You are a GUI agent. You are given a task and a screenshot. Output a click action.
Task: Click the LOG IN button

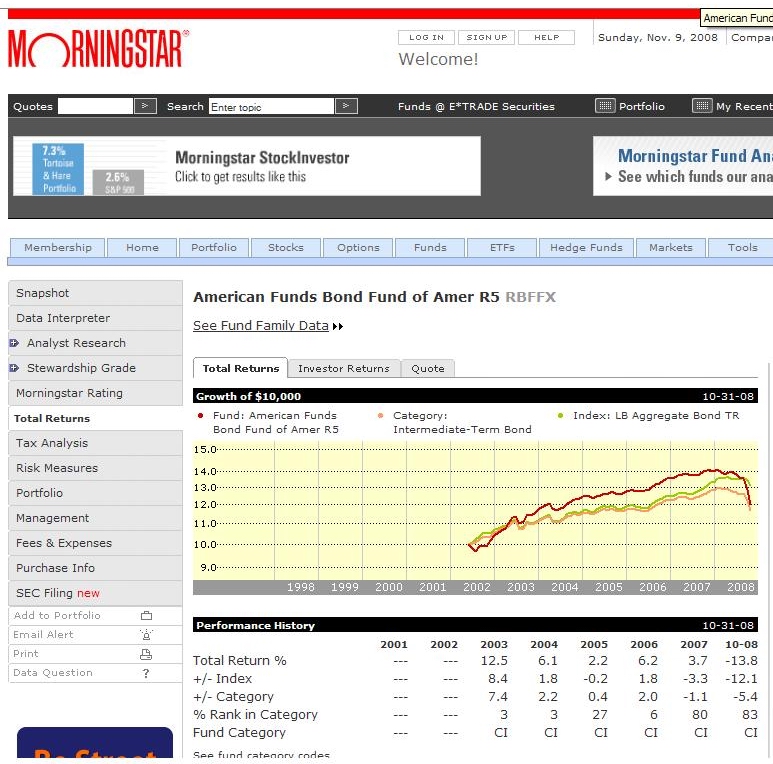(426, 37)
